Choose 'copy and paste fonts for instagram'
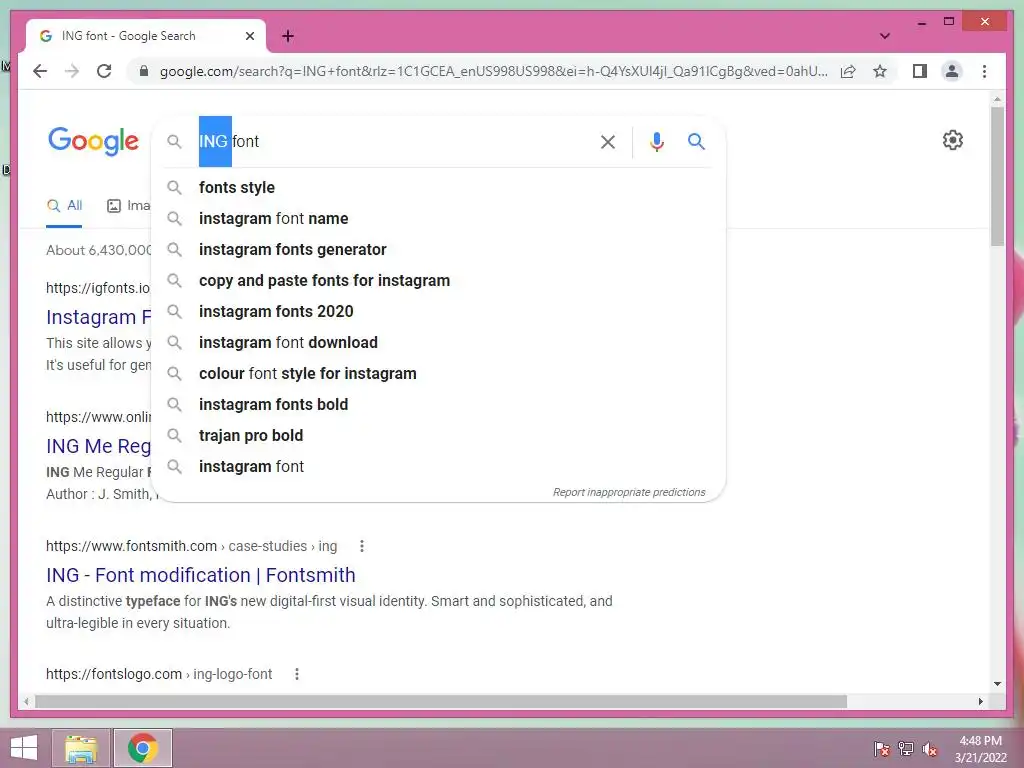 [438, 280]
